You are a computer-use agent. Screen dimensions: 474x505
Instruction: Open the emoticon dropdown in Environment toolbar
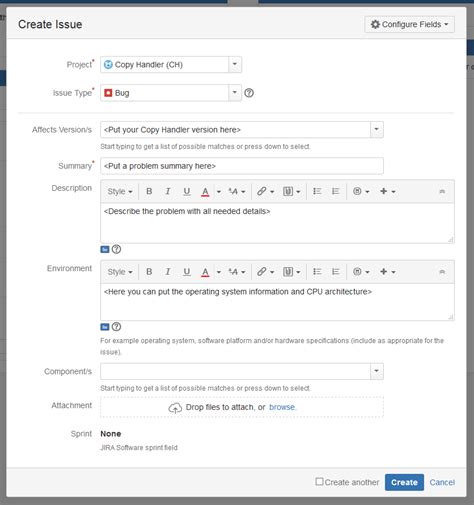(x=361, y=272)
